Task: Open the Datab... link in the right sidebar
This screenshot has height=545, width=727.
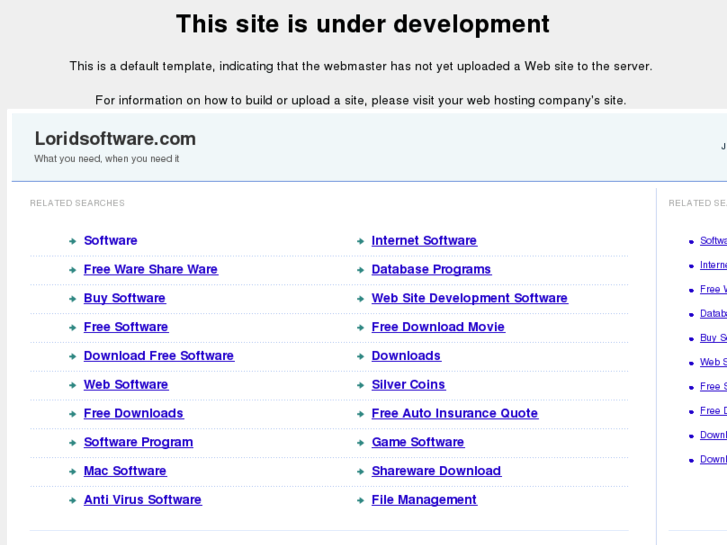Action: click(713, 314)
